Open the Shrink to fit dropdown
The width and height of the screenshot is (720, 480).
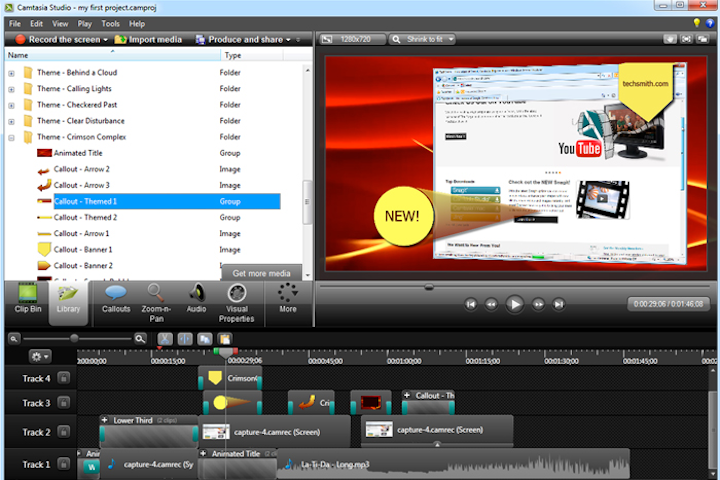click(x=422, y=40)
